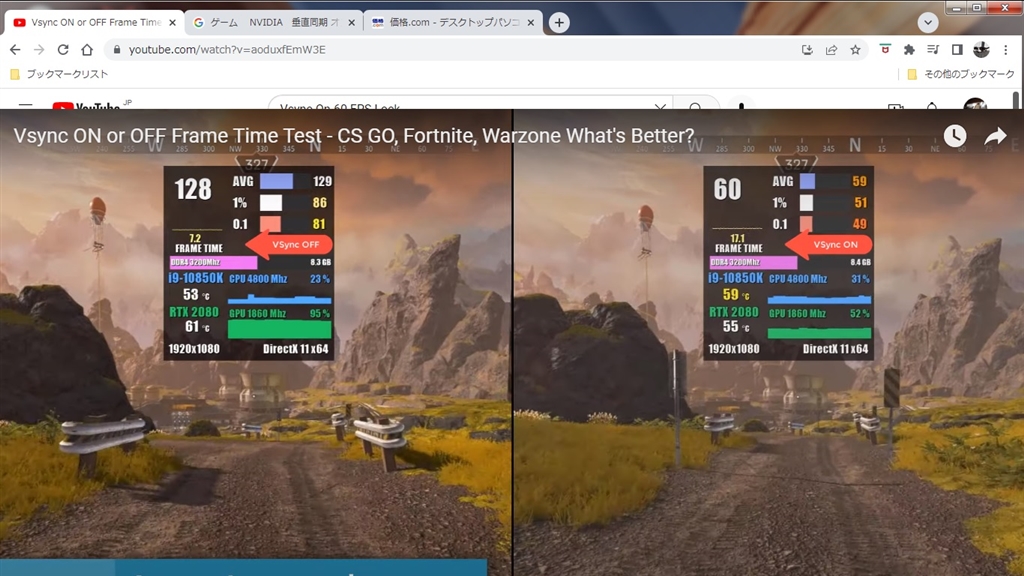Open the Chrome profile avatar

click(x=981, y=50)
